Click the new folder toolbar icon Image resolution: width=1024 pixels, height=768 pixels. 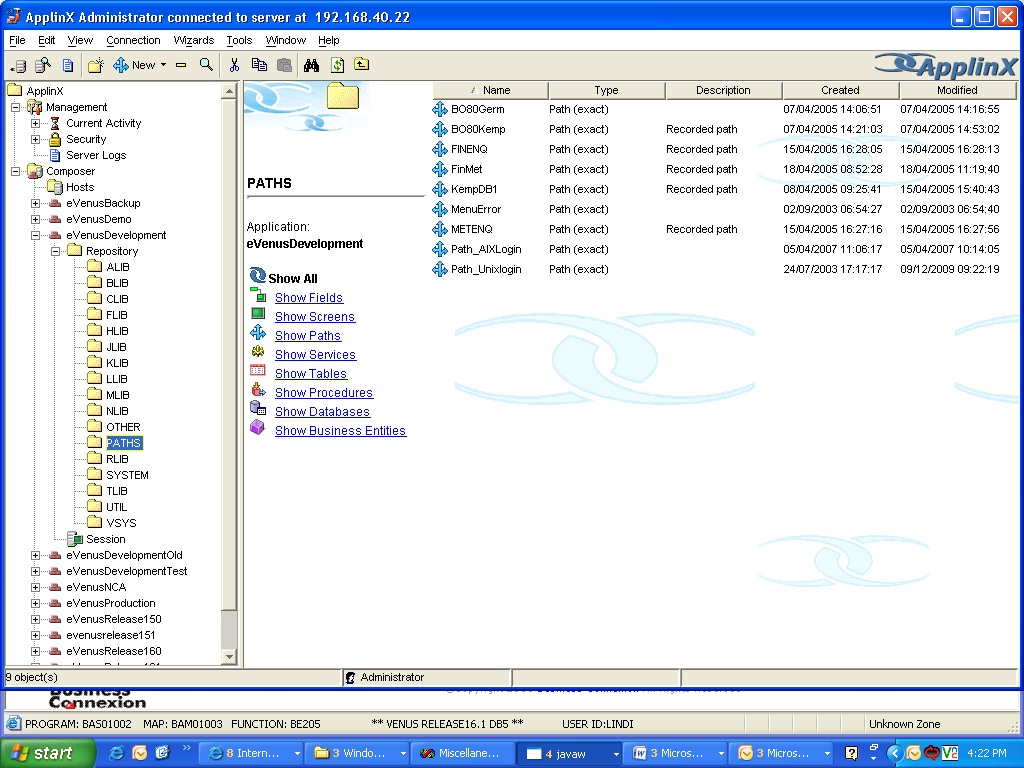coord(96,65)
